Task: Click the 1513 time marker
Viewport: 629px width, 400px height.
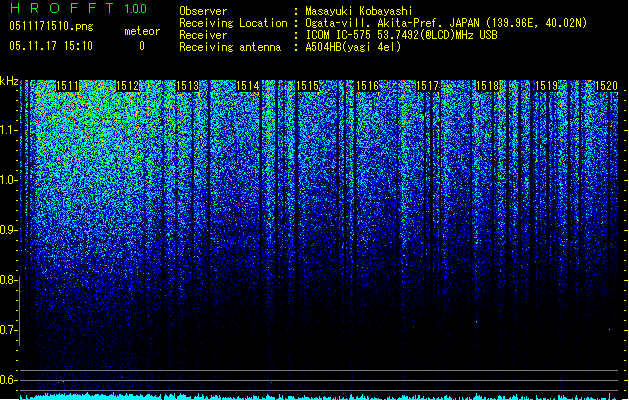Action: pyautogui.click(x=187, y=86)
